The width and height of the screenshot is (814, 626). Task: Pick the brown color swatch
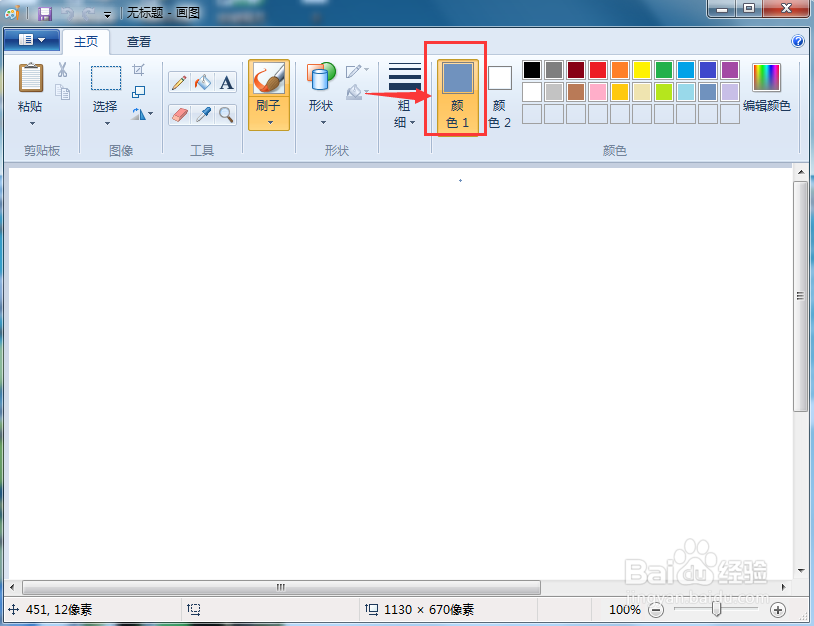[576, 92]
